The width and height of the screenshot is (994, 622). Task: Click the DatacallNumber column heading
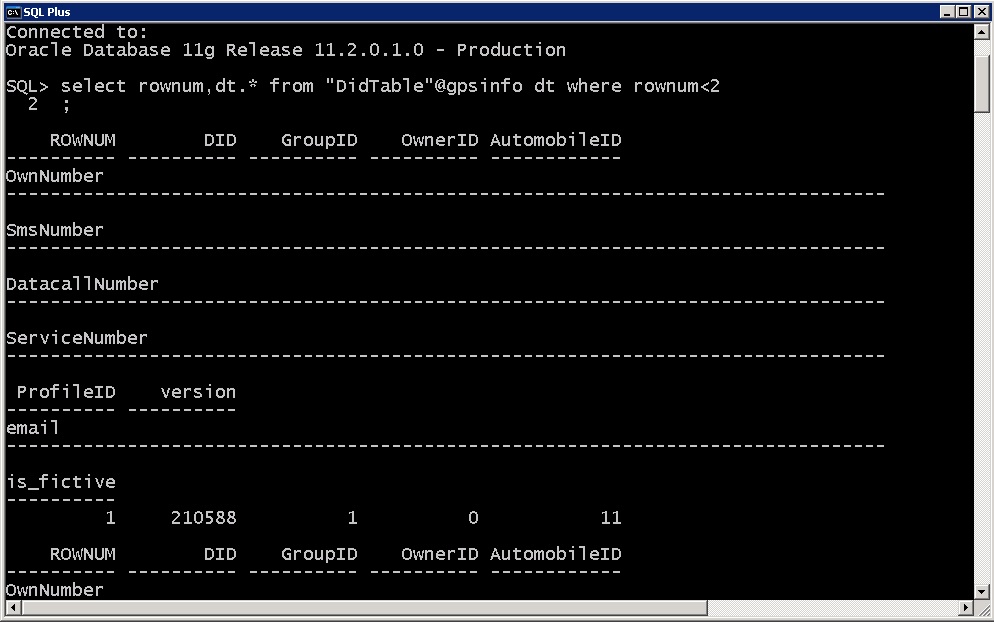(82, 284)
